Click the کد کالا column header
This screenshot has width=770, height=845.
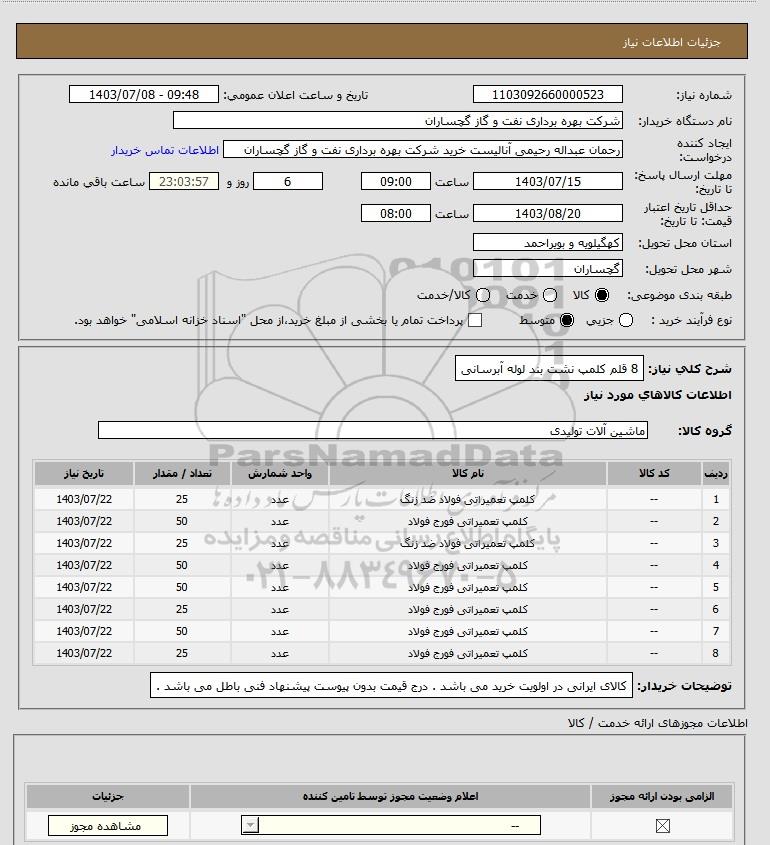(x=654, y=473)
